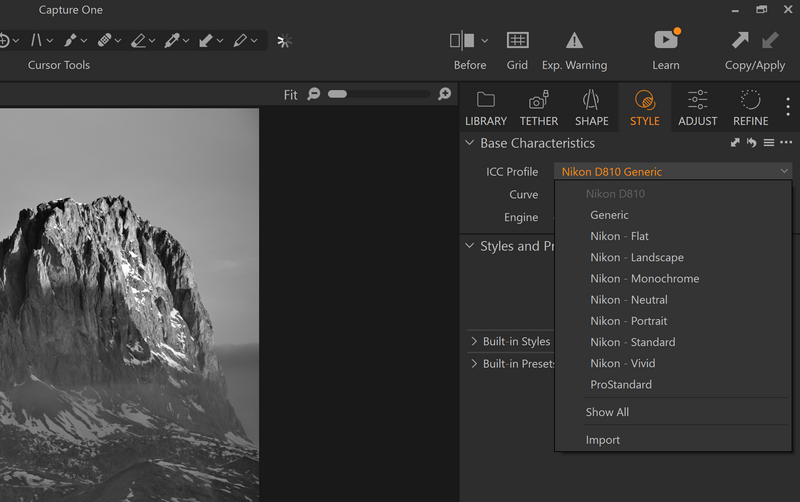Screen dimensions: 800x502
Task: Collapse the Styles and Presets panel
Action: click(x=469, y=246)
